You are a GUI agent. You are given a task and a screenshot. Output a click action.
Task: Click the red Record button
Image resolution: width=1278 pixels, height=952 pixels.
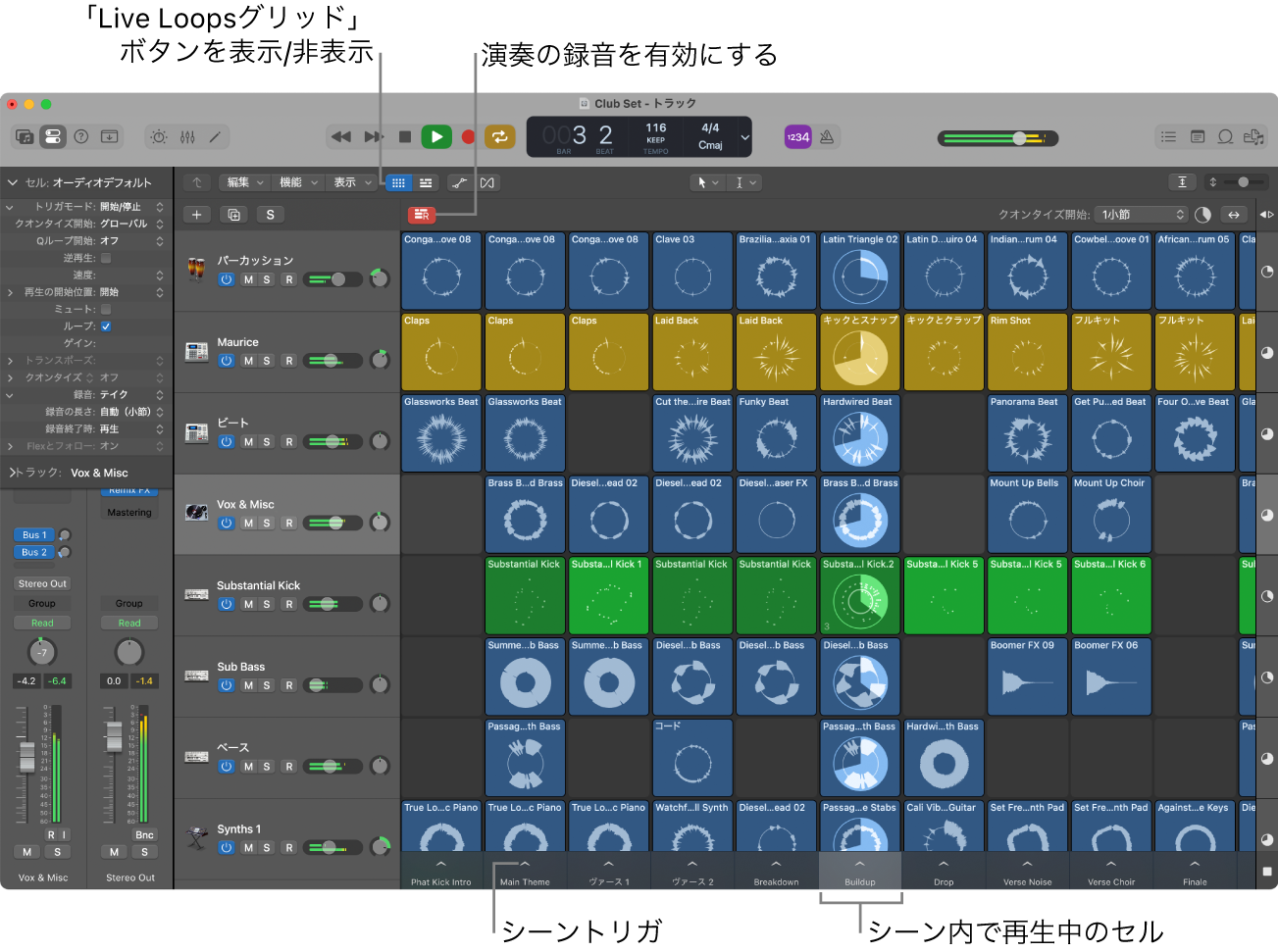tap(468, 137)
